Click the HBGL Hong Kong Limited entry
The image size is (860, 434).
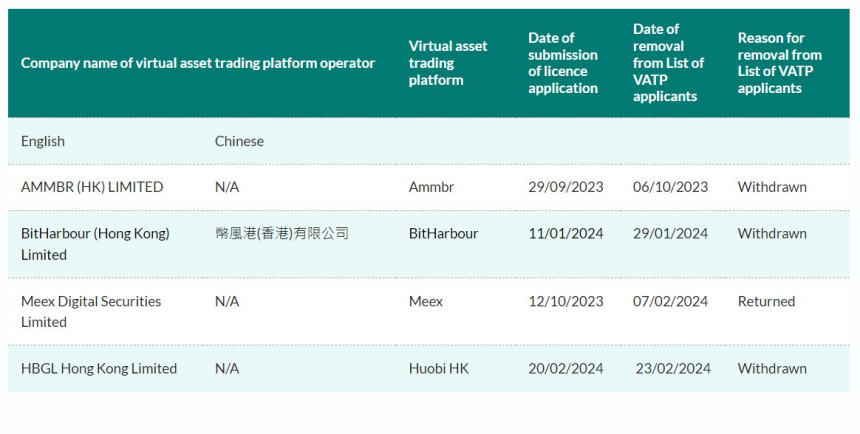pyautogui.click(x=99, y=368)
